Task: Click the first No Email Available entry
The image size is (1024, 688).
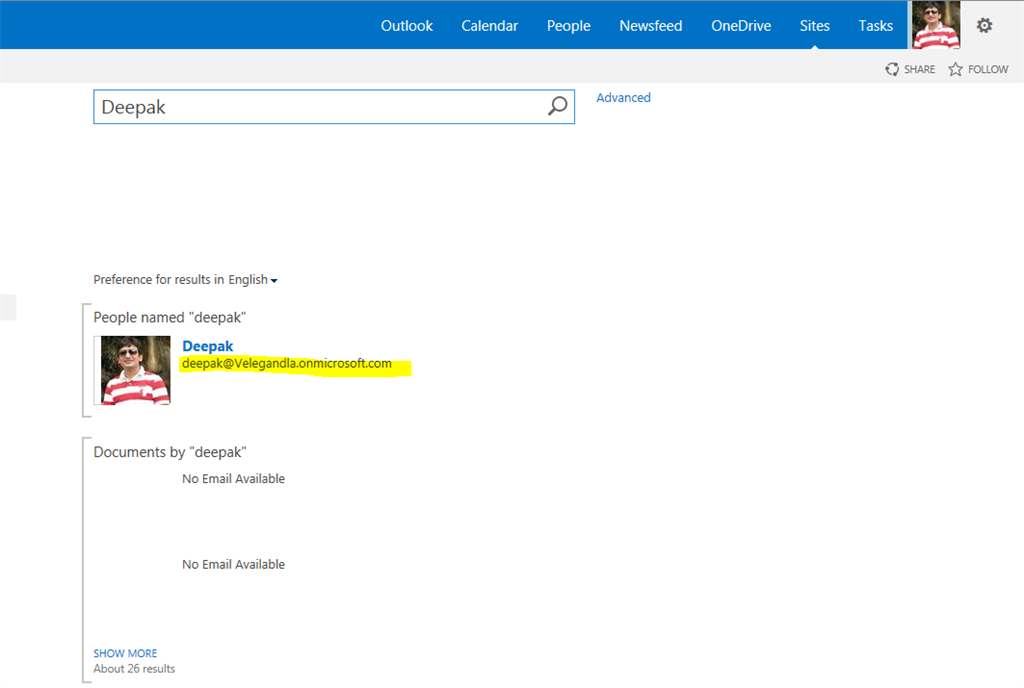Action: [234, 479]
